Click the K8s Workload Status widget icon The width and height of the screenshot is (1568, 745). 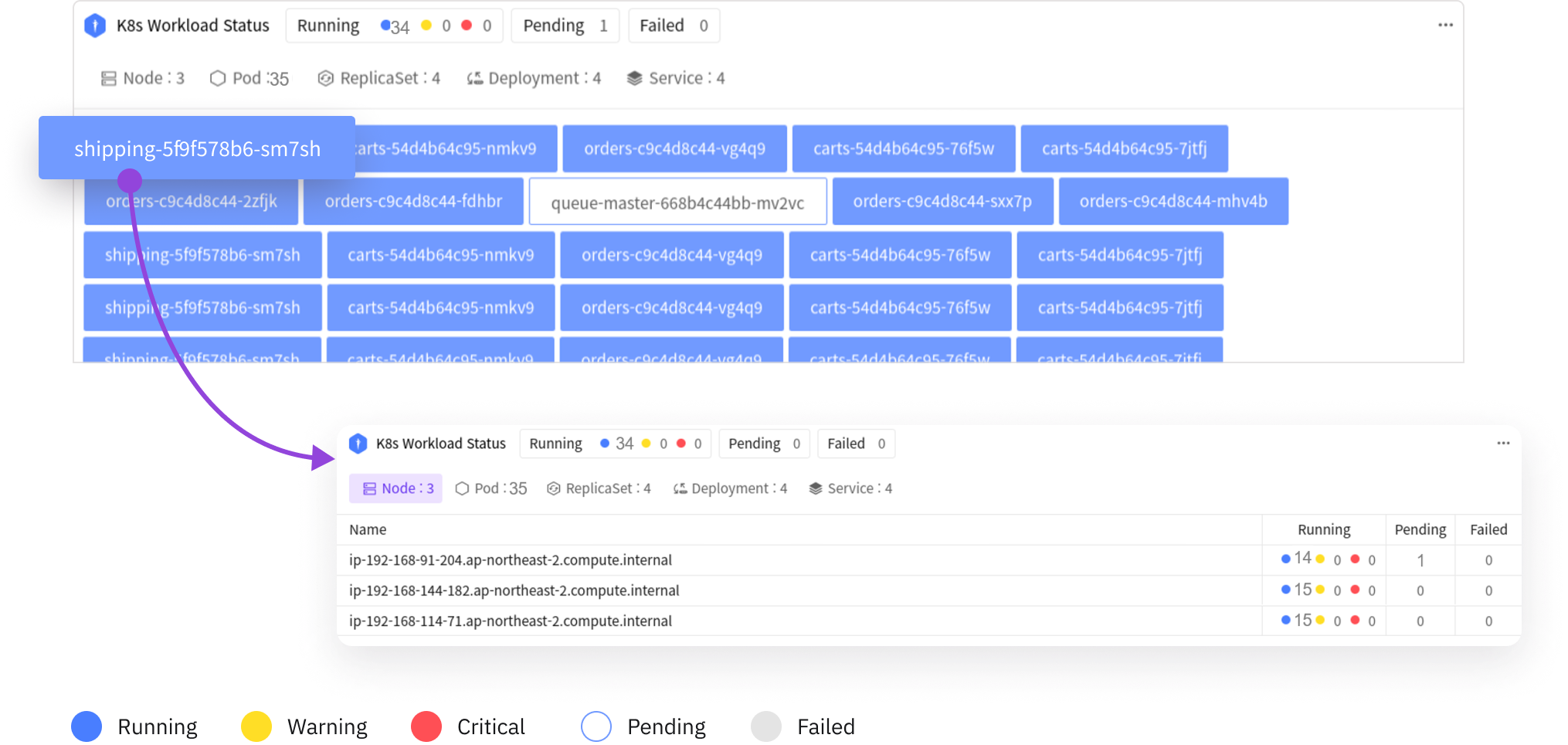95,25
